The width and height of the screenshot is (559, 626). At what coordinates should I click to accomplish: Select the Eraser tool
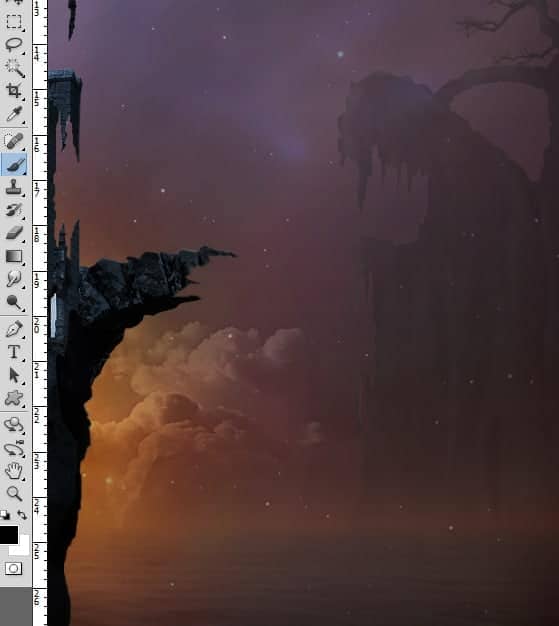point(14,232)
